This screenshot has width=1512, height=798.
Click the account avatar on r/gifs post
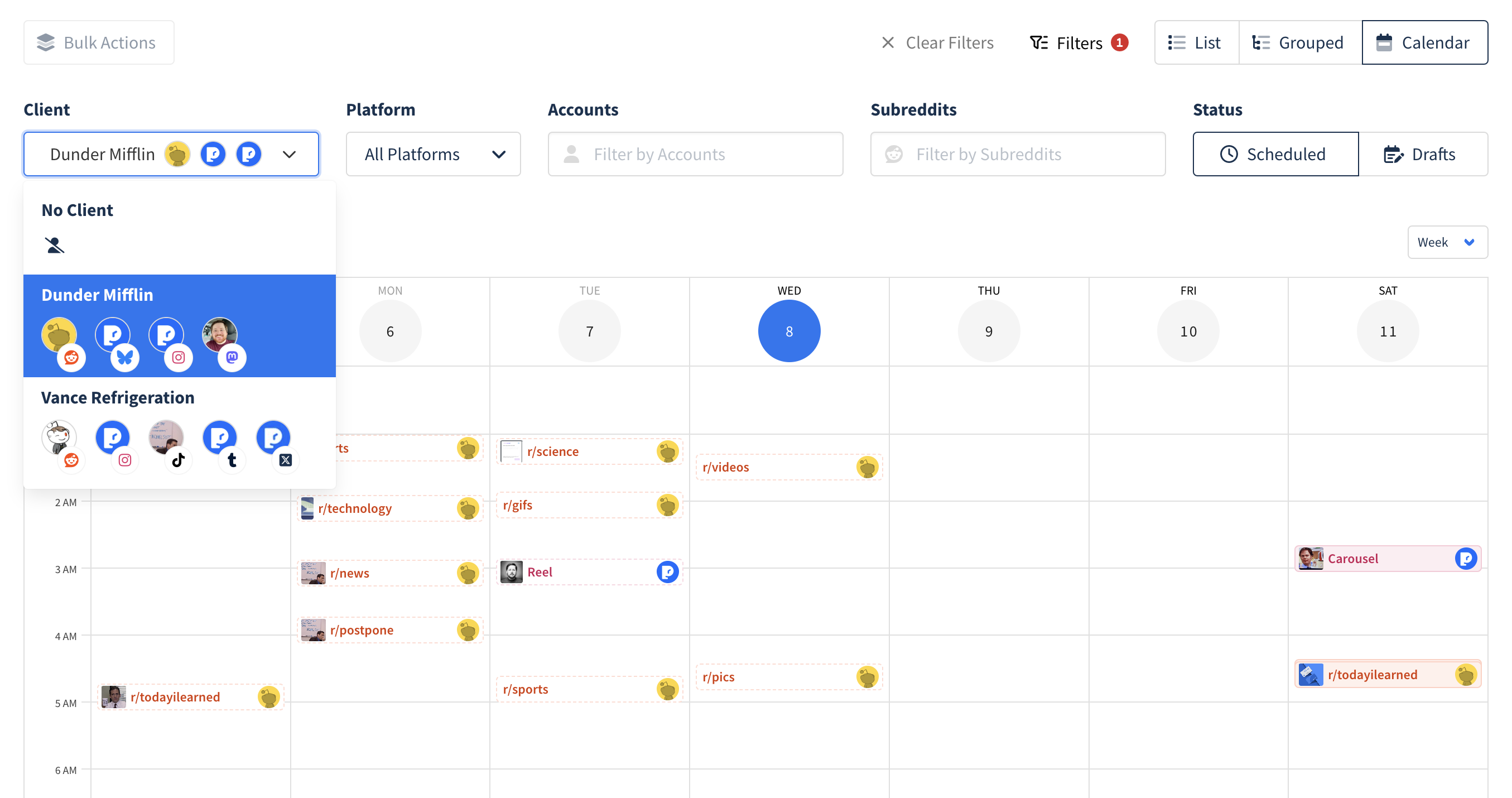tap(667, 505)
